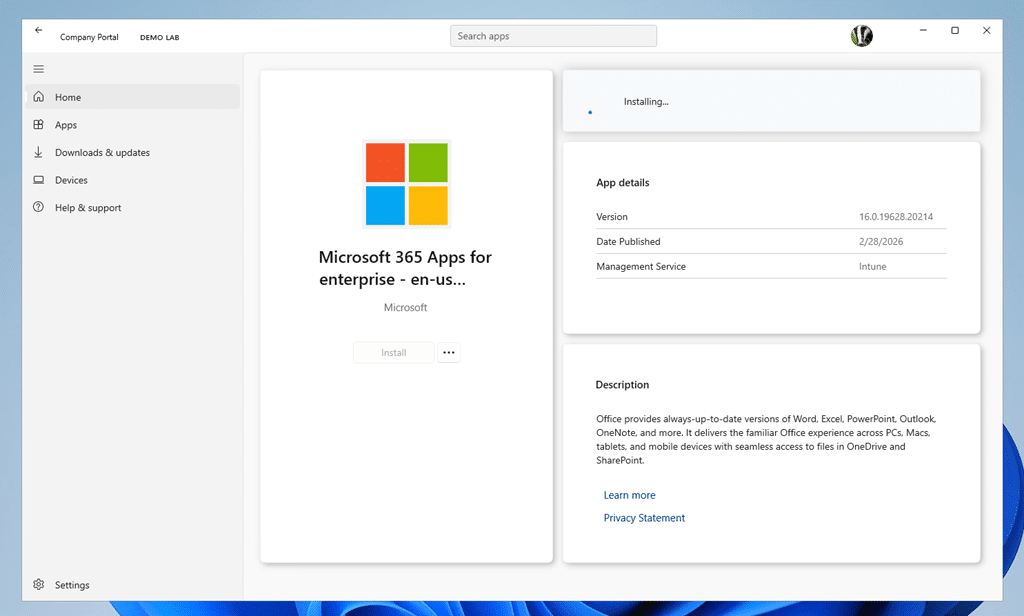Open the Privacy Statement link

[x=644, y=518]
